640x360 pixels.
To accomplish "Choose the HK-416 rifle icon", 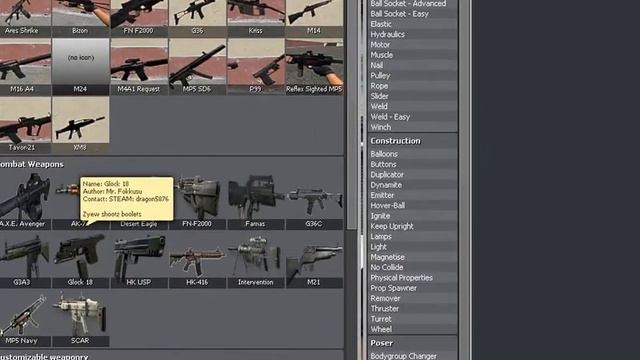I will 197,260.
